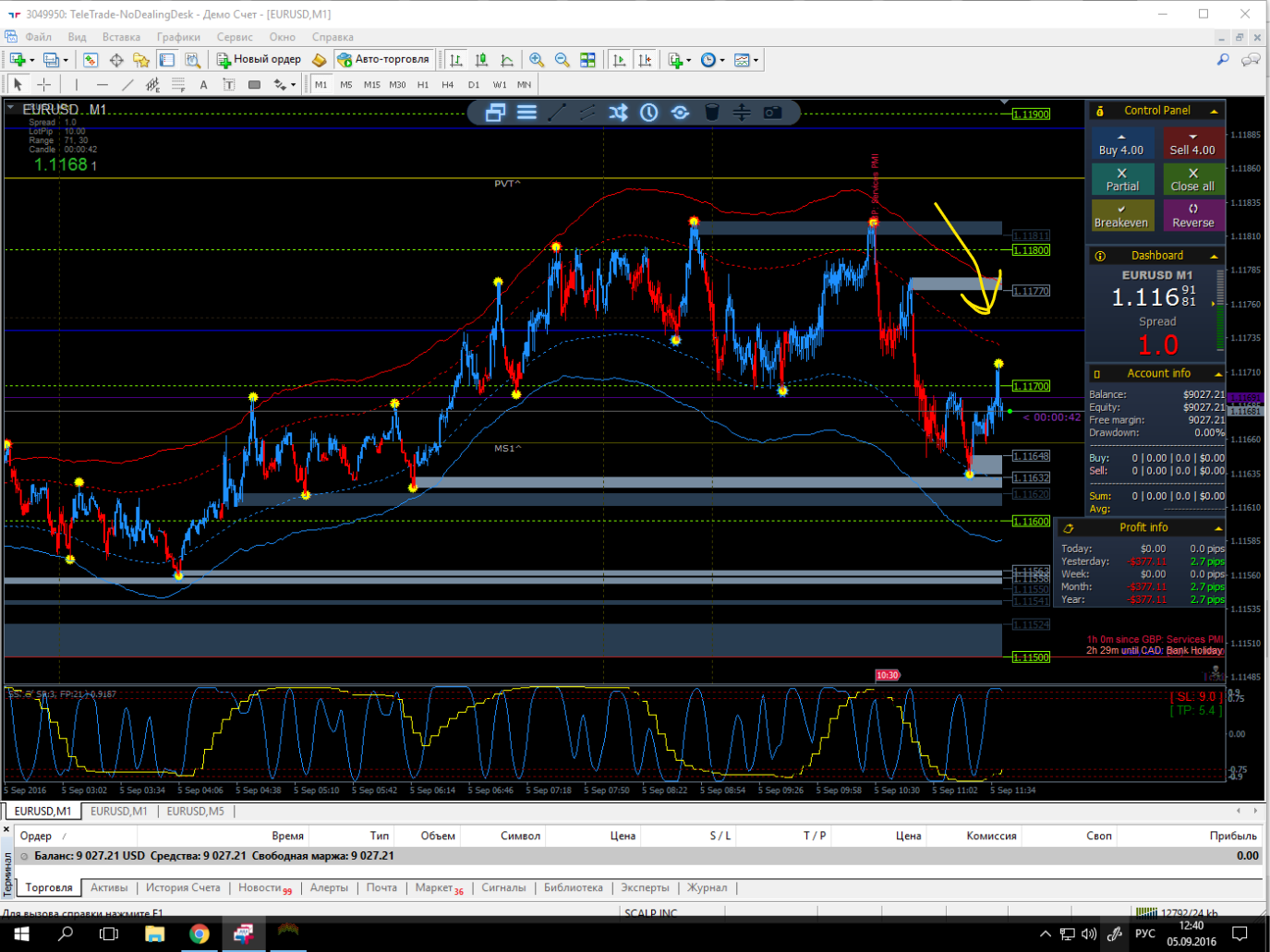Collapse the Account info section
Viewport: 1270px width, 952px height.
(x=1218, y=374)
